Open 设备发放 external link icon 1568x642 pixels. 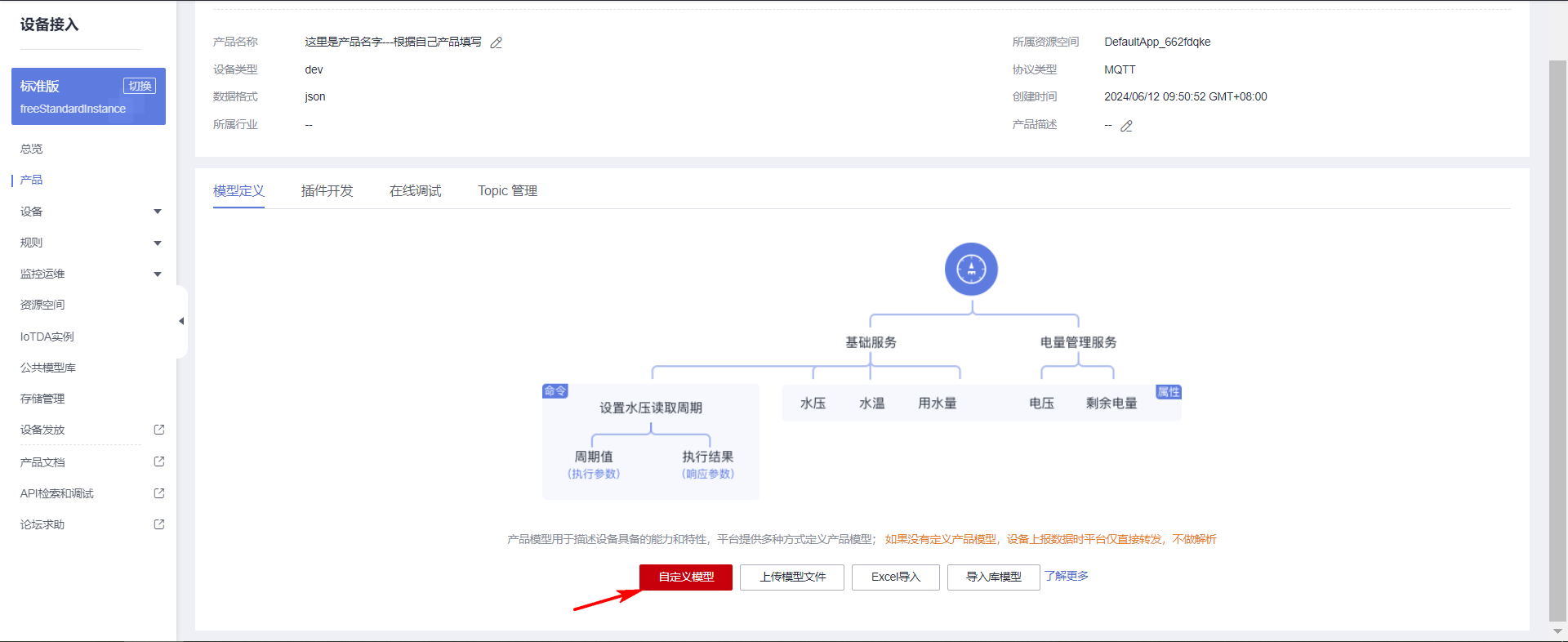pos(159,430)
